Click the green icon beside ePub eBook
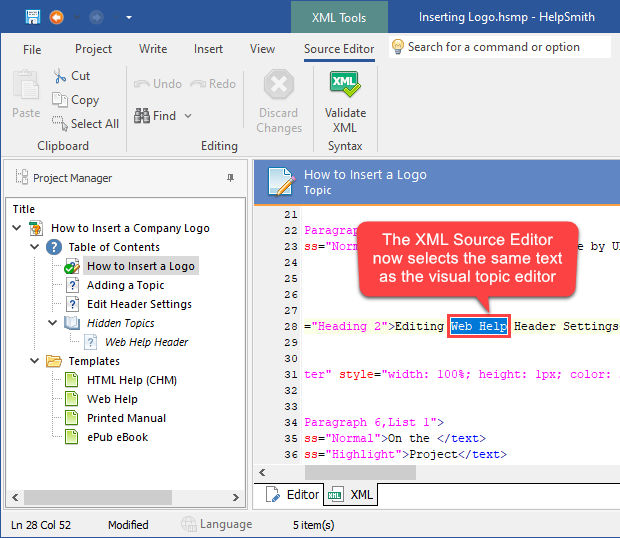 pos(72,437)
